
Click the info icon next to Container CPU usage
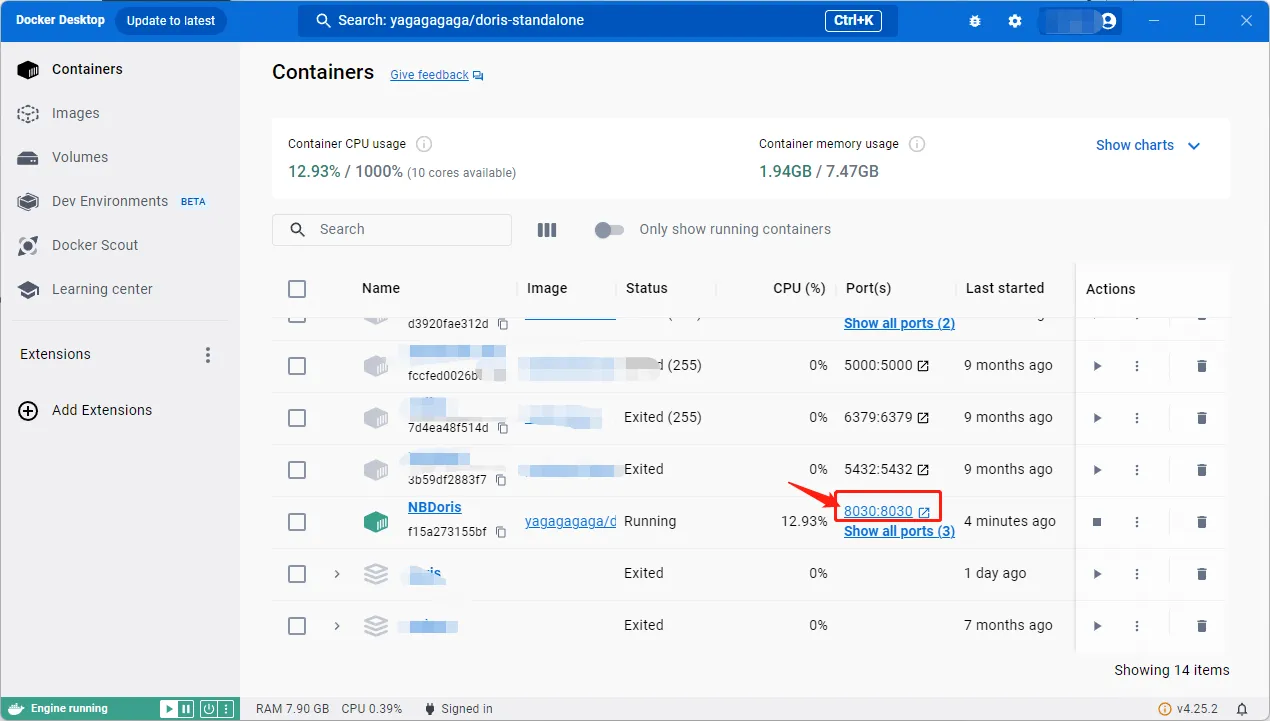click(x=424, y=144)
